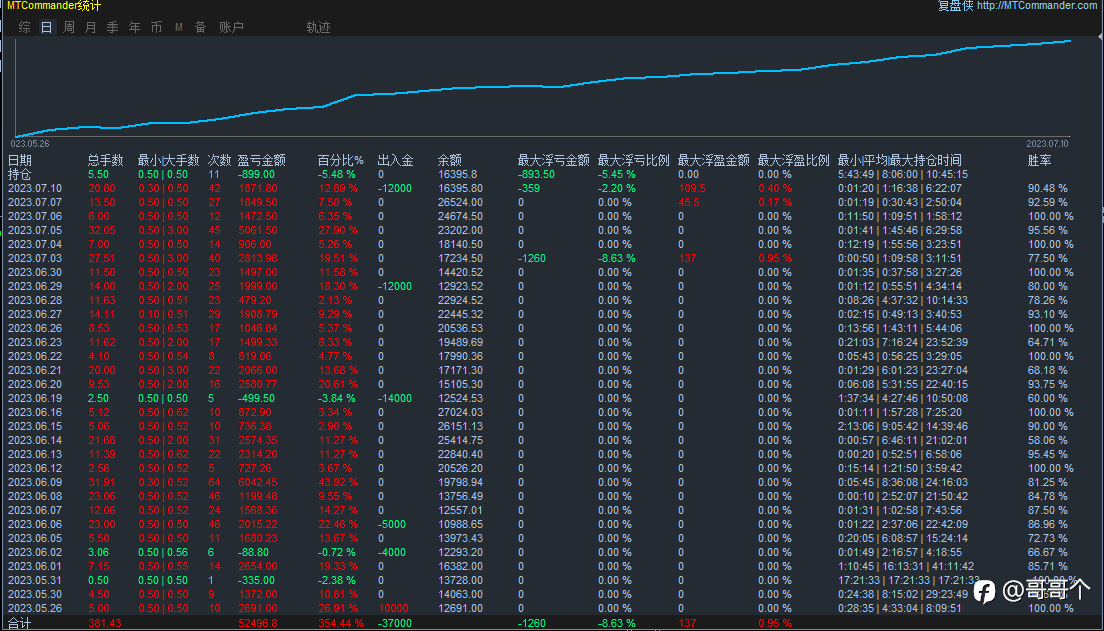Click the total deposit value -37000
This screenshot has width=1104, height=631.
click(395, 623)
